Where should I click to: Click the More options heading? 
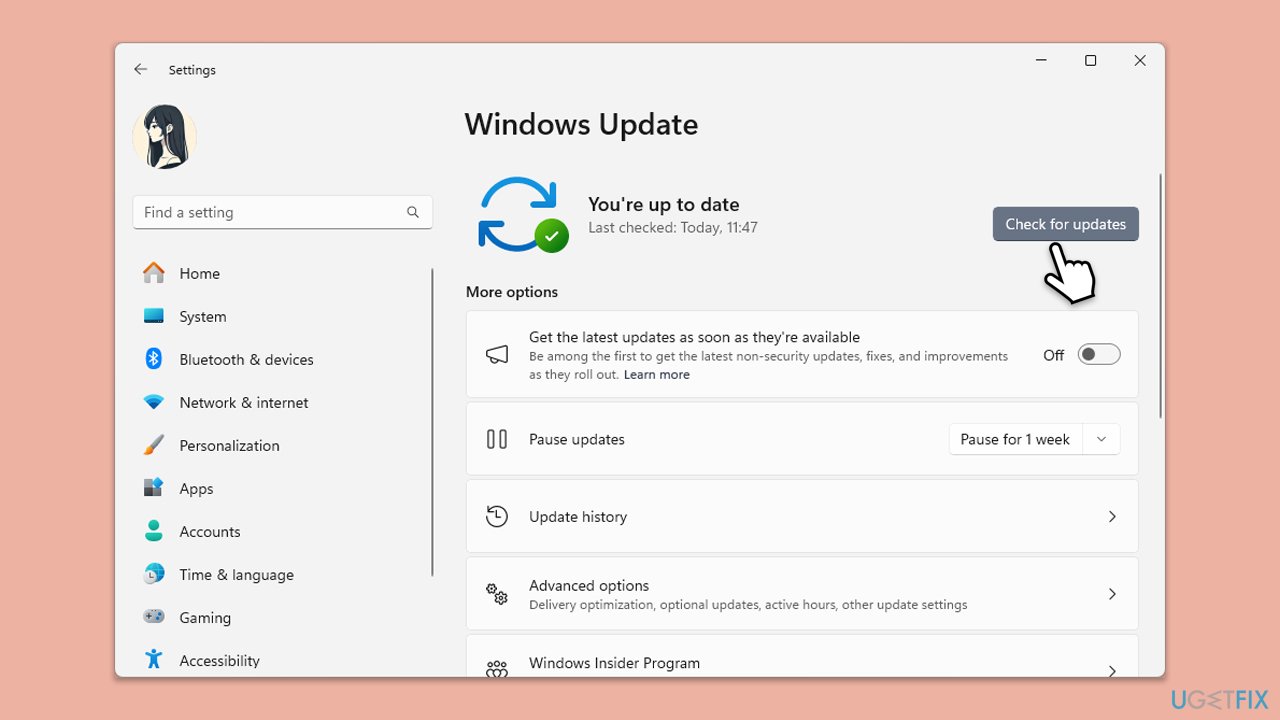point(512,292)
